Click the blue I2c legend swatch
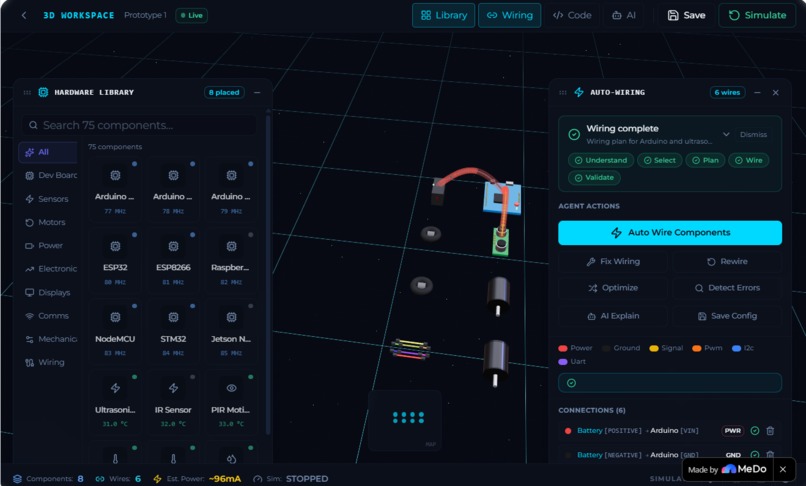The image size is (806, 486). [736, 348]
